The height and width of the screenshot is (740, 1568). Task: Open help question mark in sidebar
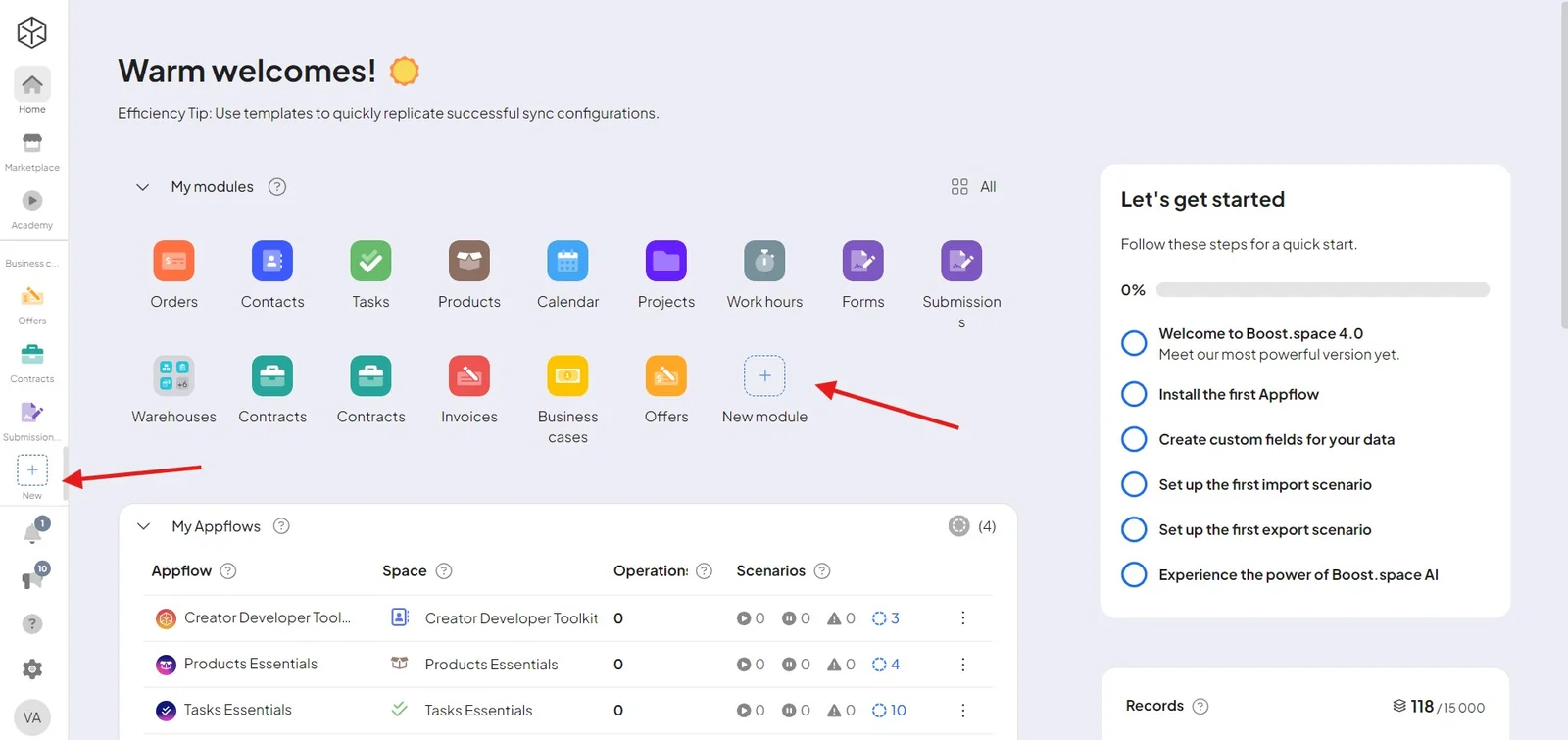pyautogui.click(x=32, y=624)
